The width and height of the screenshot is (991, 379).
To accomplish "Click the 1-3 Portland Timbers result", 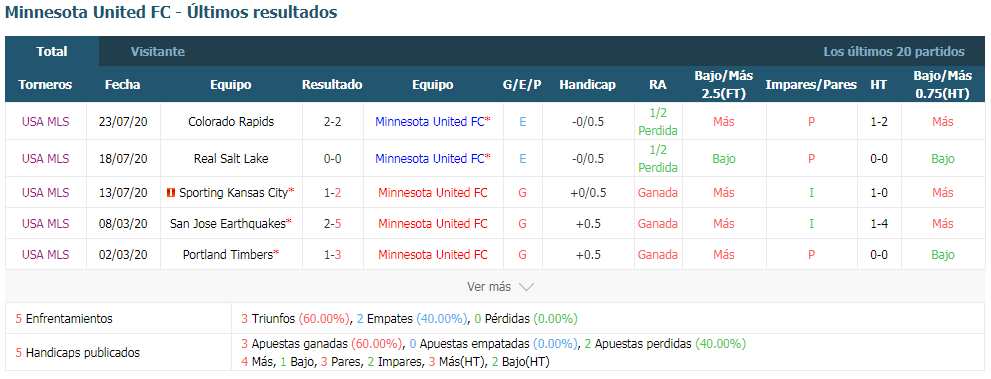I will pyautogui.click(x=332, y=255).
